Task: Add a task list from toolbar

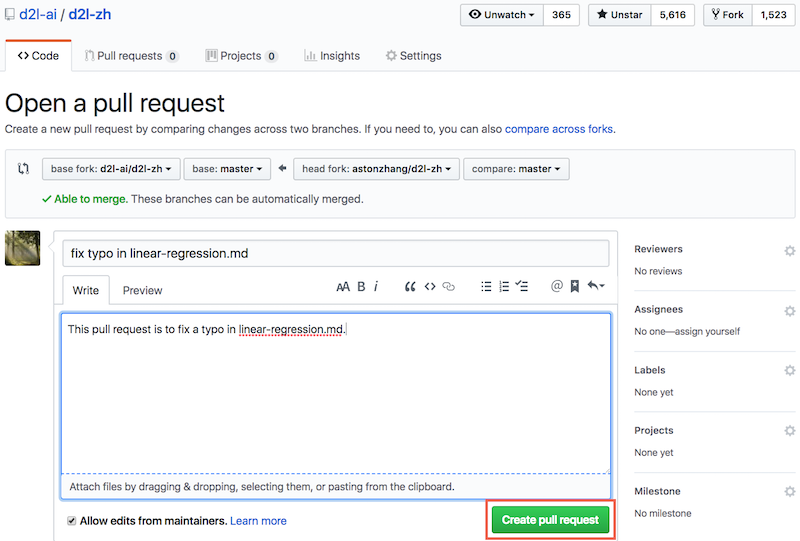Action: coord(521,287)
